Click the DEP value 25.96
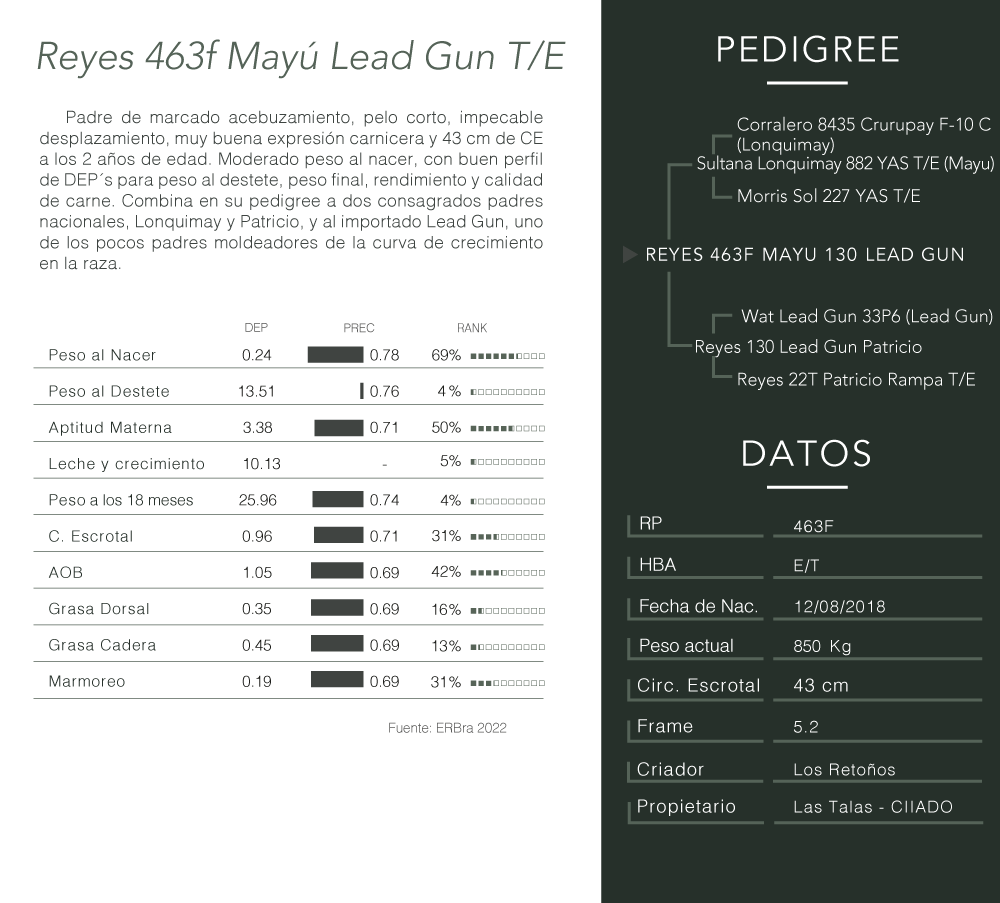 pos(258,500)
